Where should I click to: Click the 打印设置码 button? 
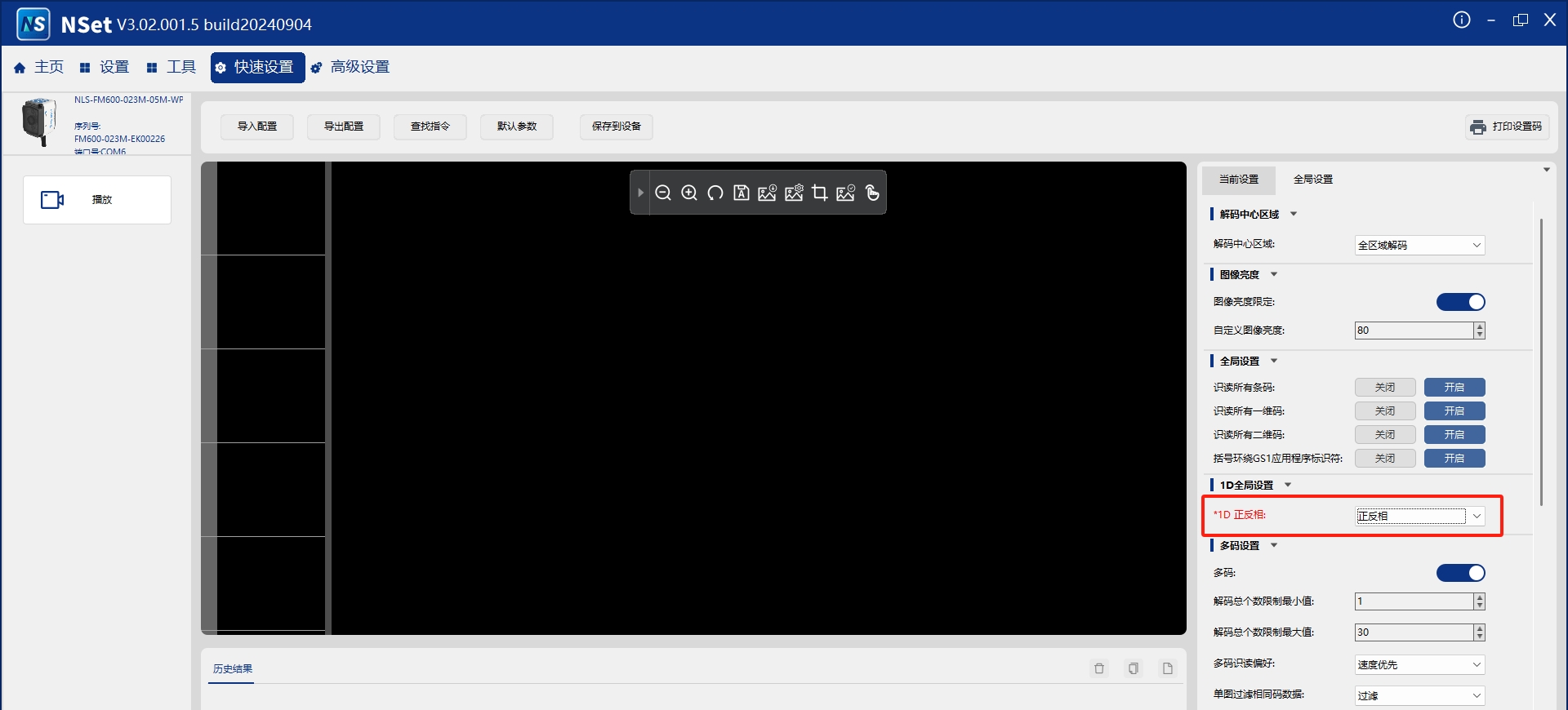1507,126
